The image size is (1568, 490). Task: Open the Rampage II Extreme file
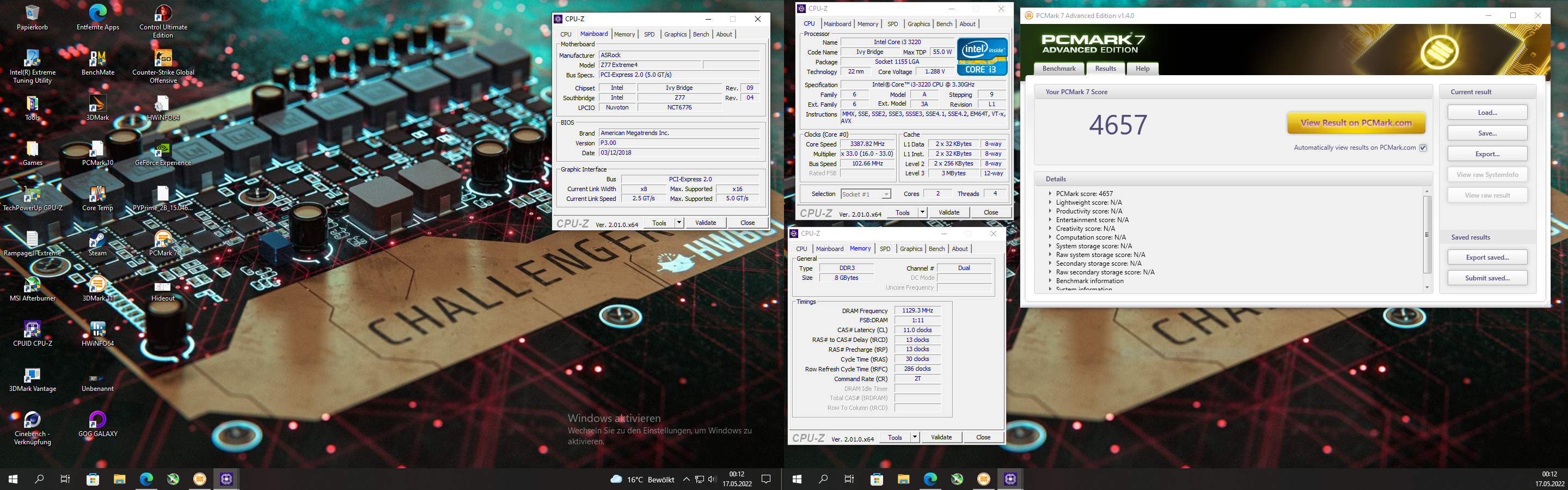(32, 243)
